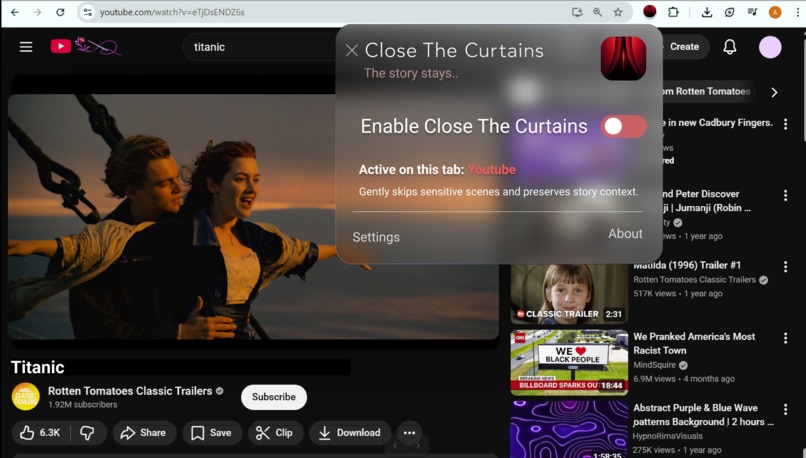The image size is (806, 458).
Task: Open Chrome three-dot menu
Action: point(797,12)
